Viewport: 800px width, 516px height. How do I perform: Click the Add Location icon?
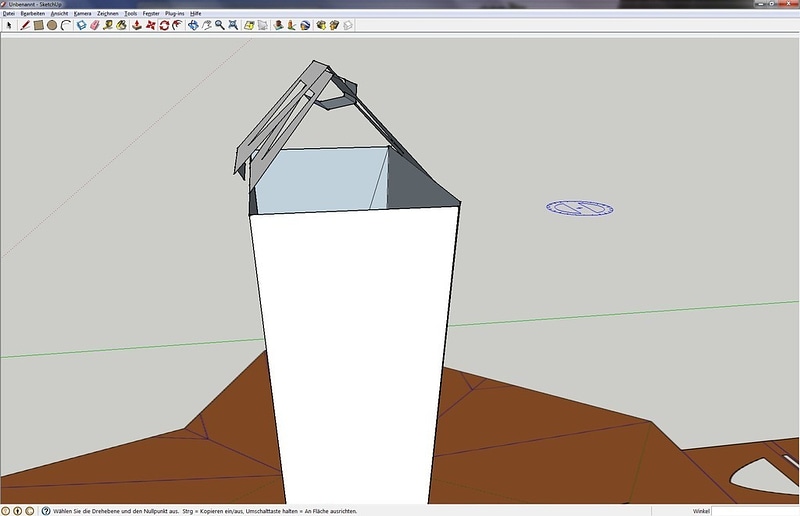(249, 25)
